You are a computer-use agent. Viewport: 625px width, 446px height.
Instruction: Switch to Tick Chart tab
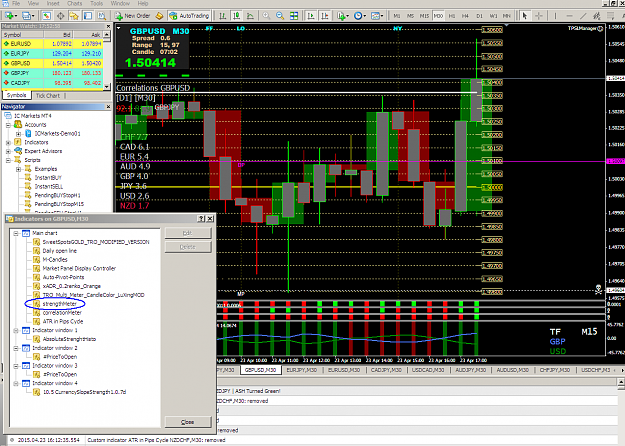47,96
